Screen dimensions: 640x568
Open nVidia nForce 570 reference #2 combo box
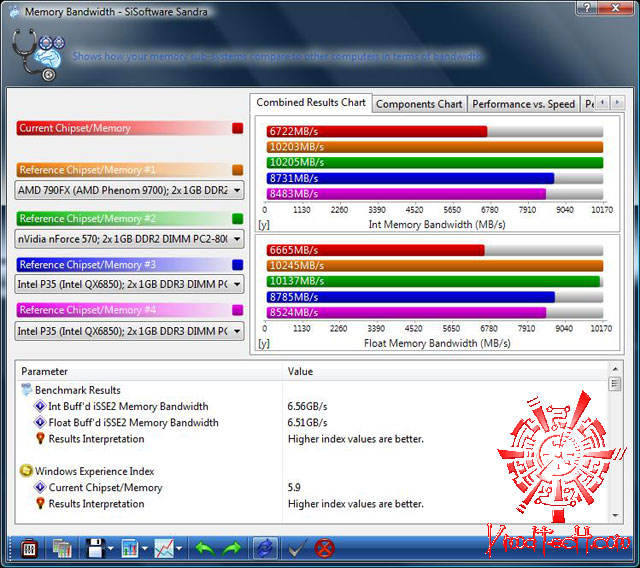pyautogui.click(x=129, y=239)
